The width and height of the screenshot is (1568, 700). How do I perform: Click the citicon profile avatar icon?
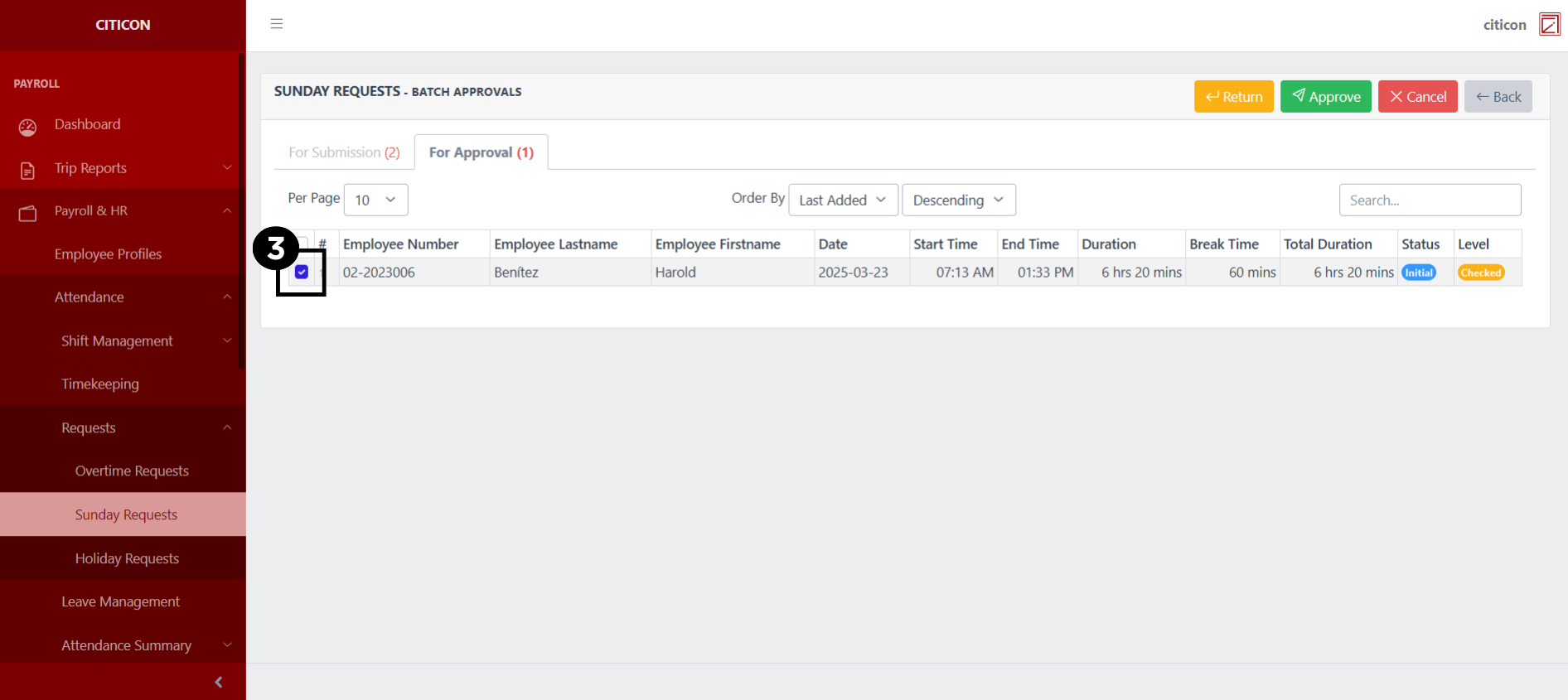coord(1549,25)
